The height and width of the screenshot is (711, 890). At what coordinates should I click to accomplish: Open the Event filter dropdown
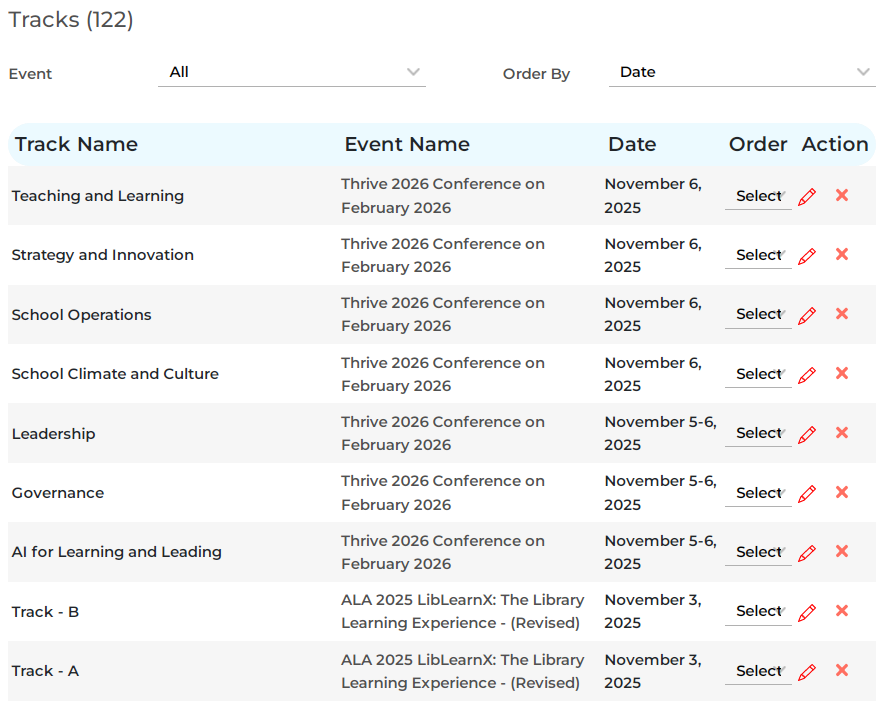(291, 72)
